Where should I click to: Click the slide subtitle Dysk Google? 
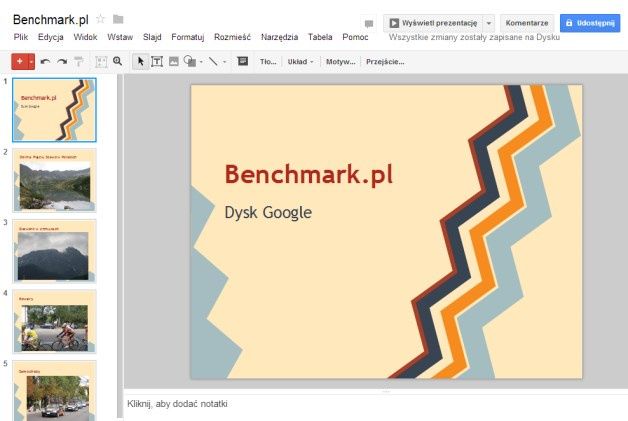point(268,212)
